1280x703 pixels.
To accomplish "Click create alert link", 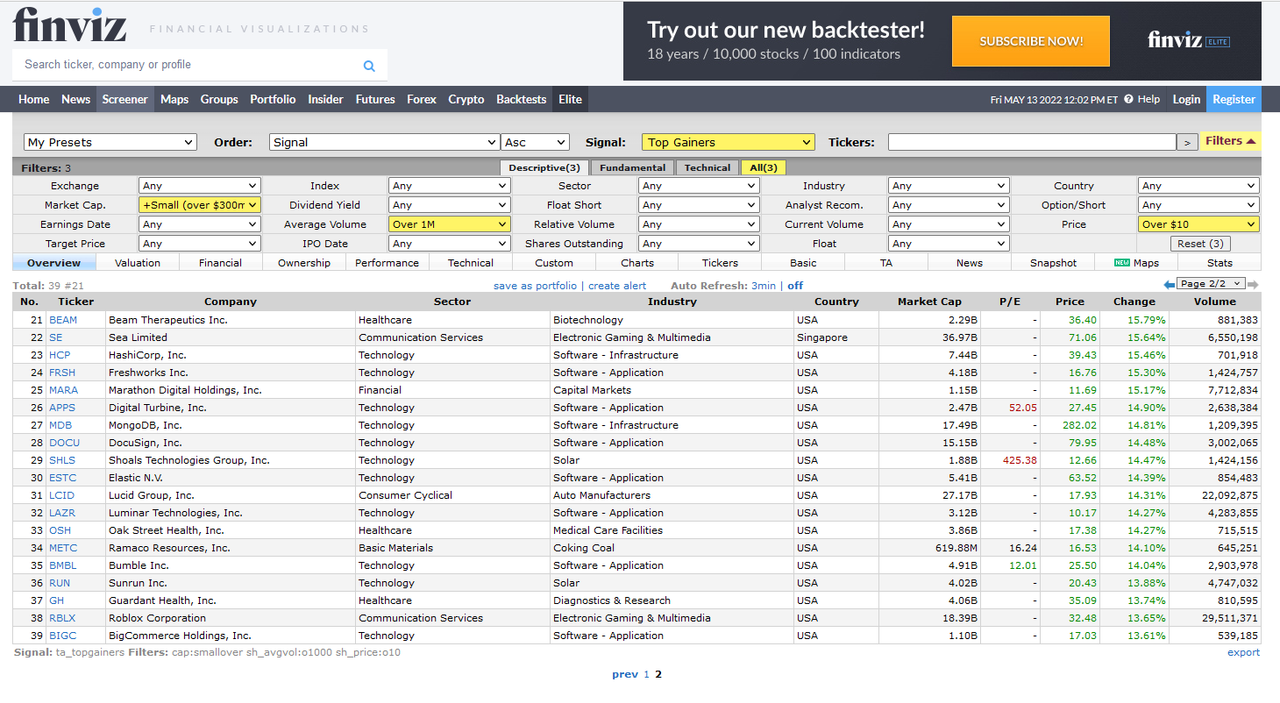I will 617,286.
